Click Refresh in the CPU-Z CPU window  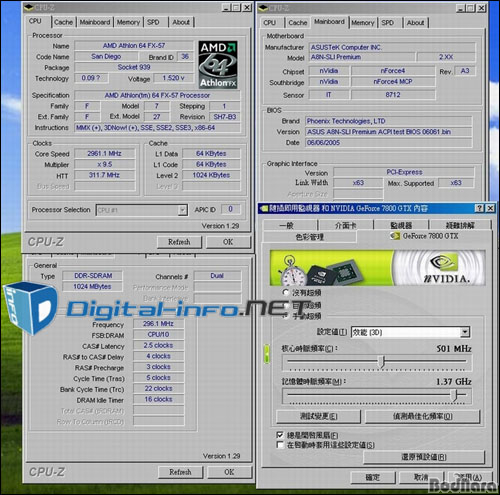[179, 242]
